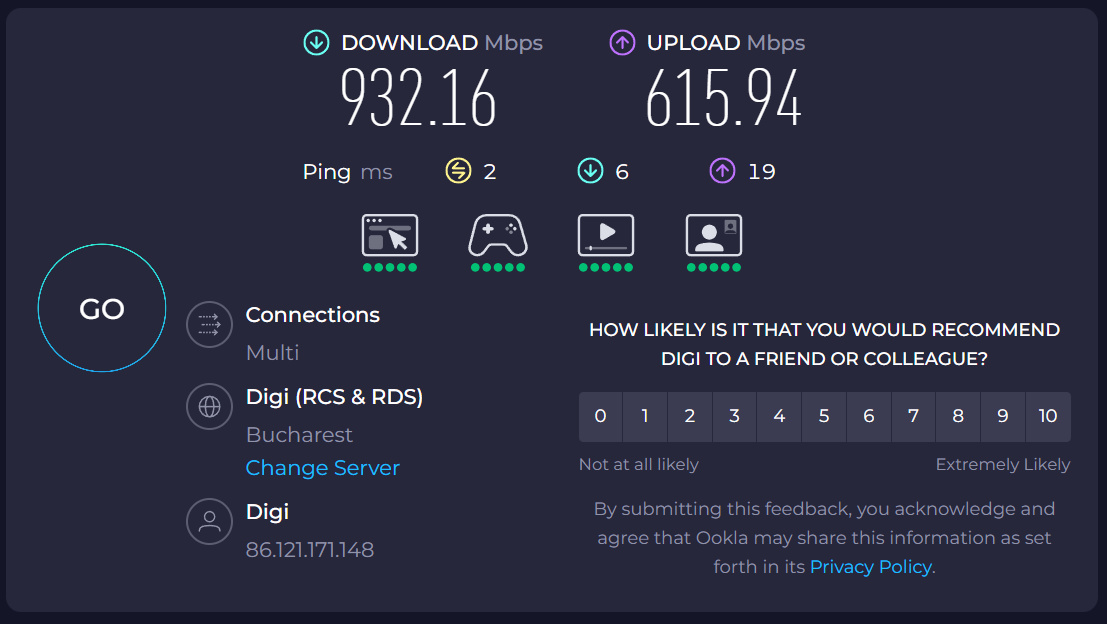The width and height of the screenshot is (1107, 624).
Task: Click the user profile icon beside Digi
Action: click(210, 521)
